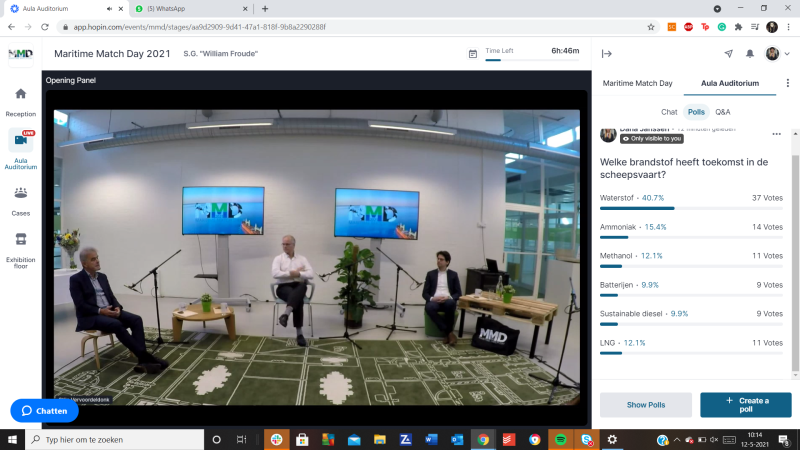Open the event schedule calendar icon
The image size is (800, 450).
(x=473, y=54)
